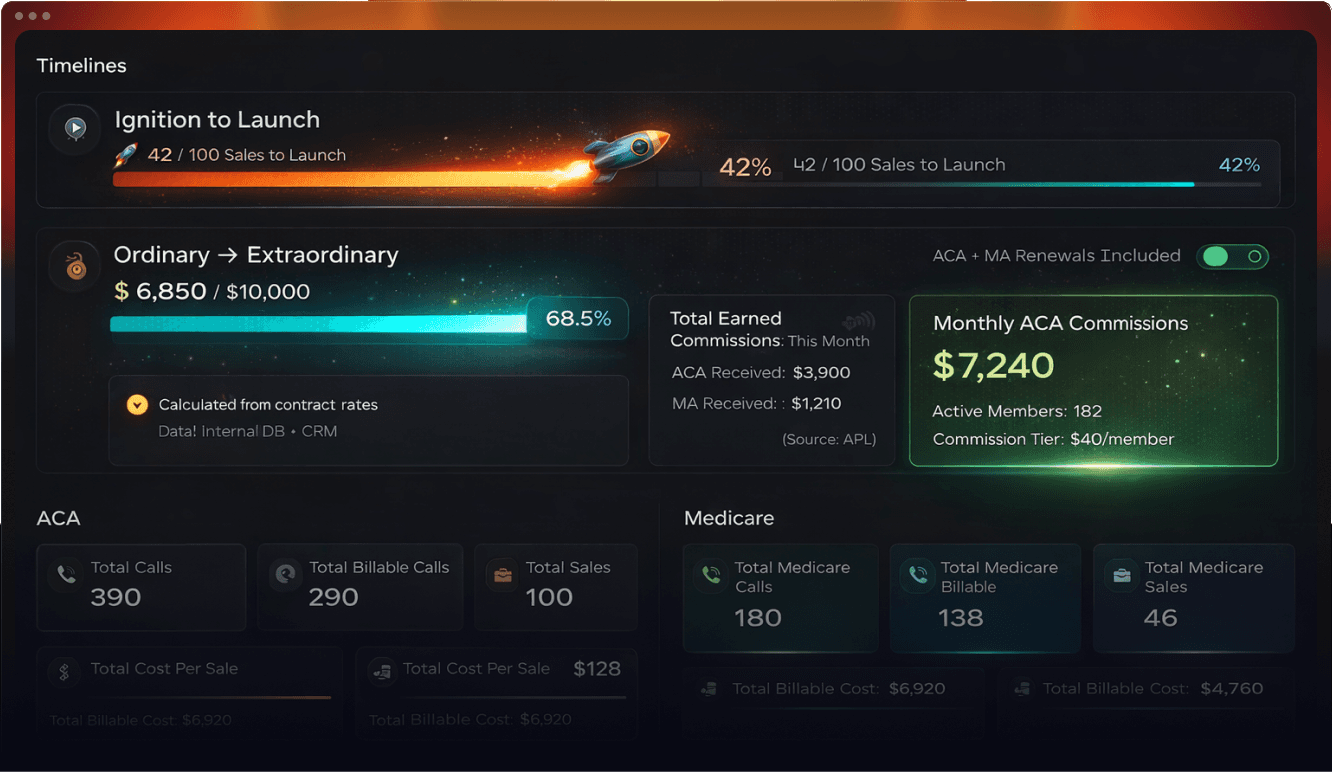This screenshot has width=1332, height=772.
Task: Click the 68.5% progress badge
Action: point(577,319)
